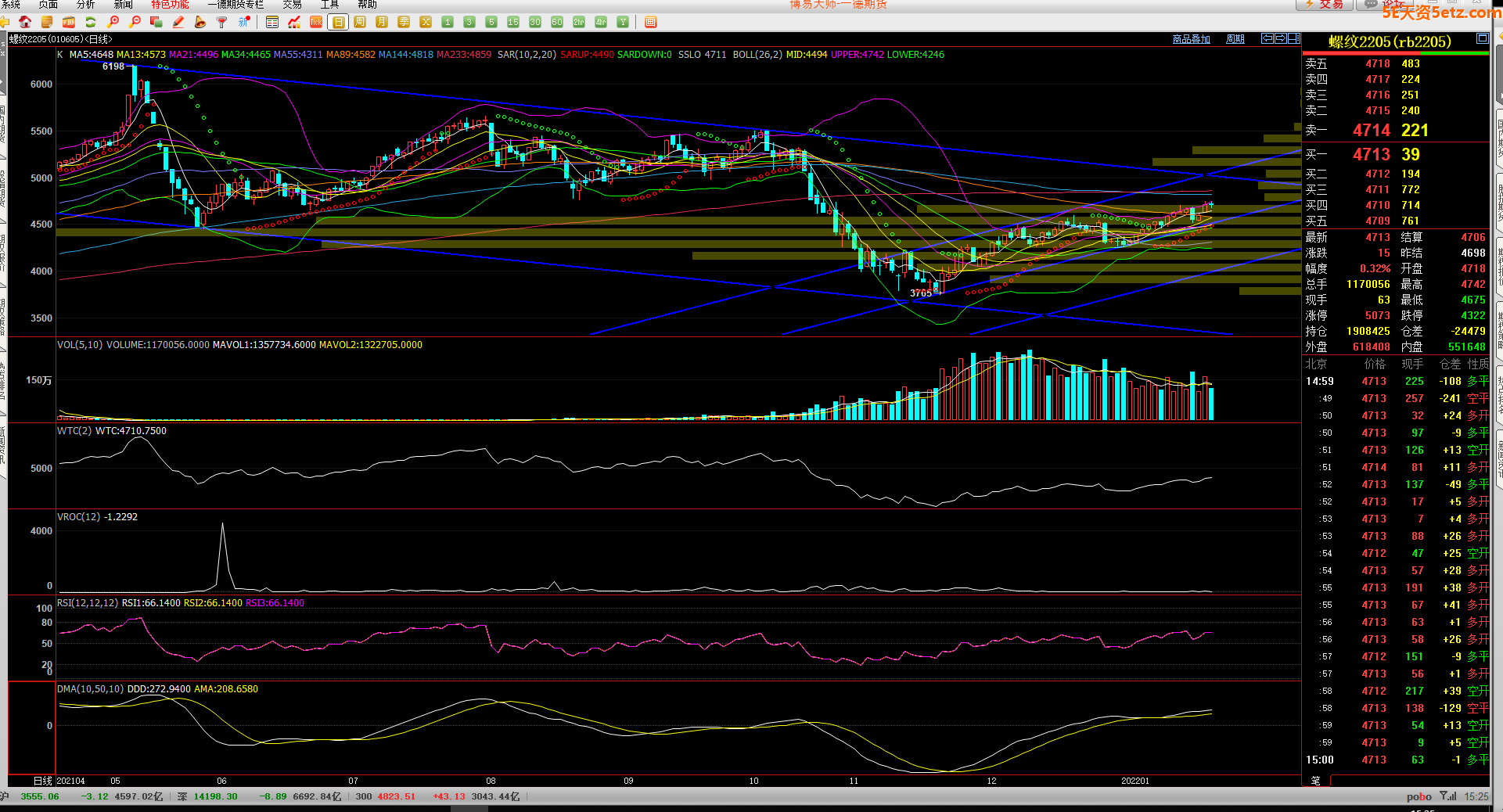This screenshot has width=1503, height=812.
Task: Click the left arrow previous-contract icon
Action: pos(1267,38)
